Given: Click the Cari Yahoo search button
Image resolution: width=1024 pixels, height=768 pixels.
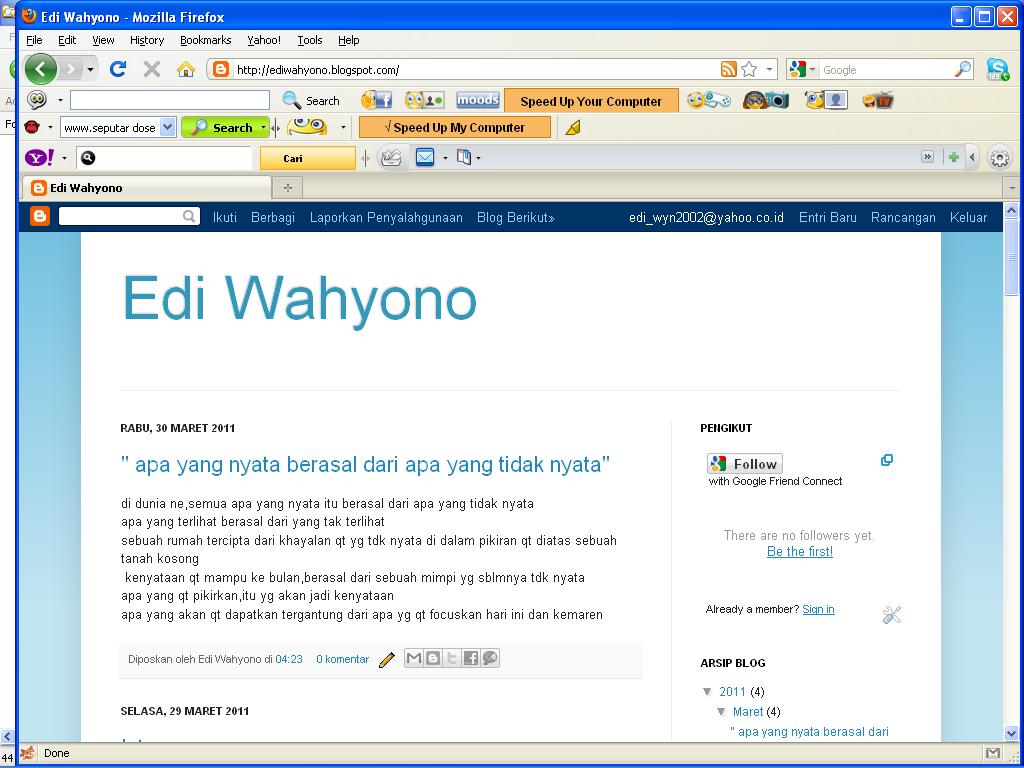Looking at the screenshot, I should coord(308,158).
